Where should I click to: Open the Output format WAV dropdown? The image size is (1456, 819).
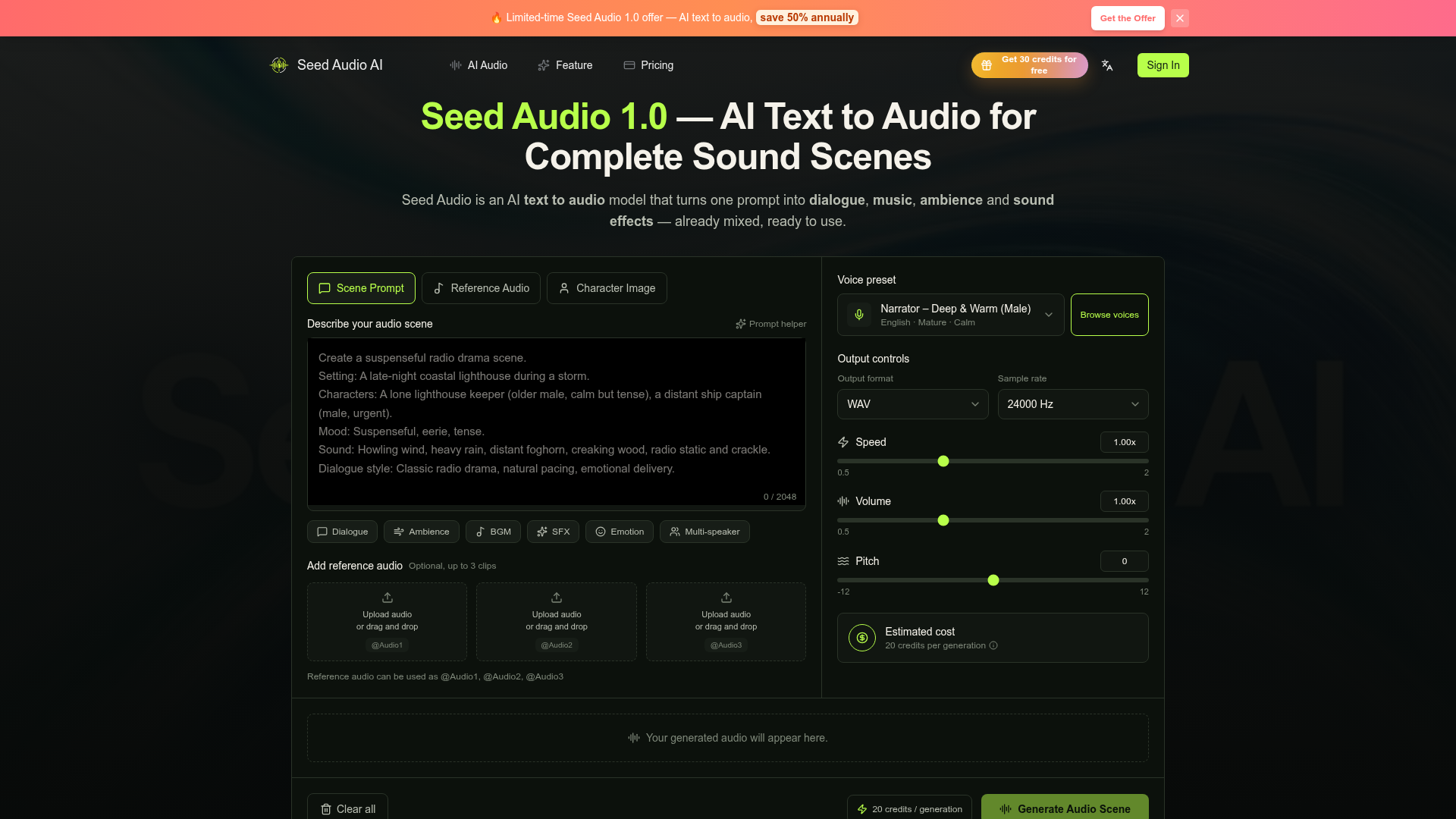(913, 404)
